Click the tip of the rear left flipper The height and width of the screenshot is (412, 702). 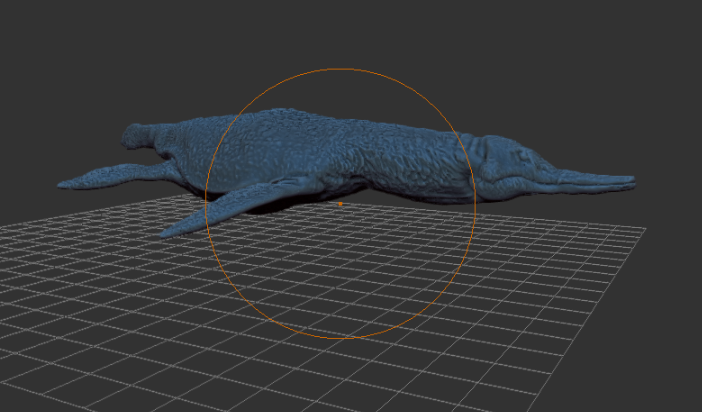[x=64, y=184]
